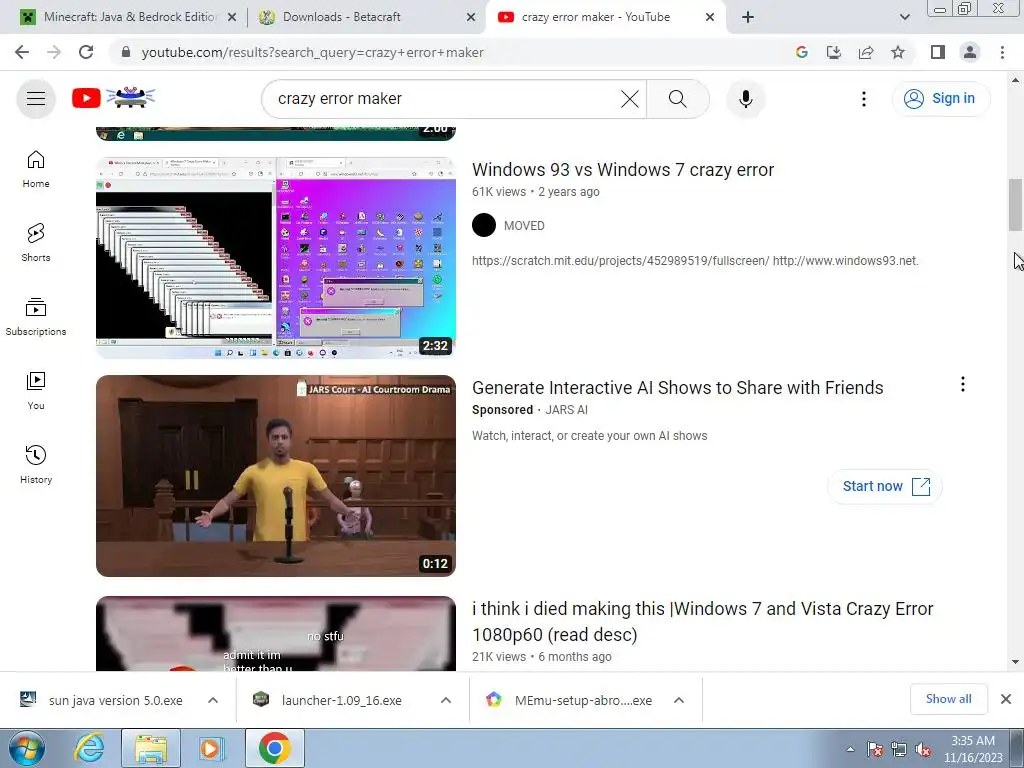Image resolution: width=1024 pixels, height=768 pixels.
Task: Open Generate Interactive AI Shows ad title
Action: [677, 388]
